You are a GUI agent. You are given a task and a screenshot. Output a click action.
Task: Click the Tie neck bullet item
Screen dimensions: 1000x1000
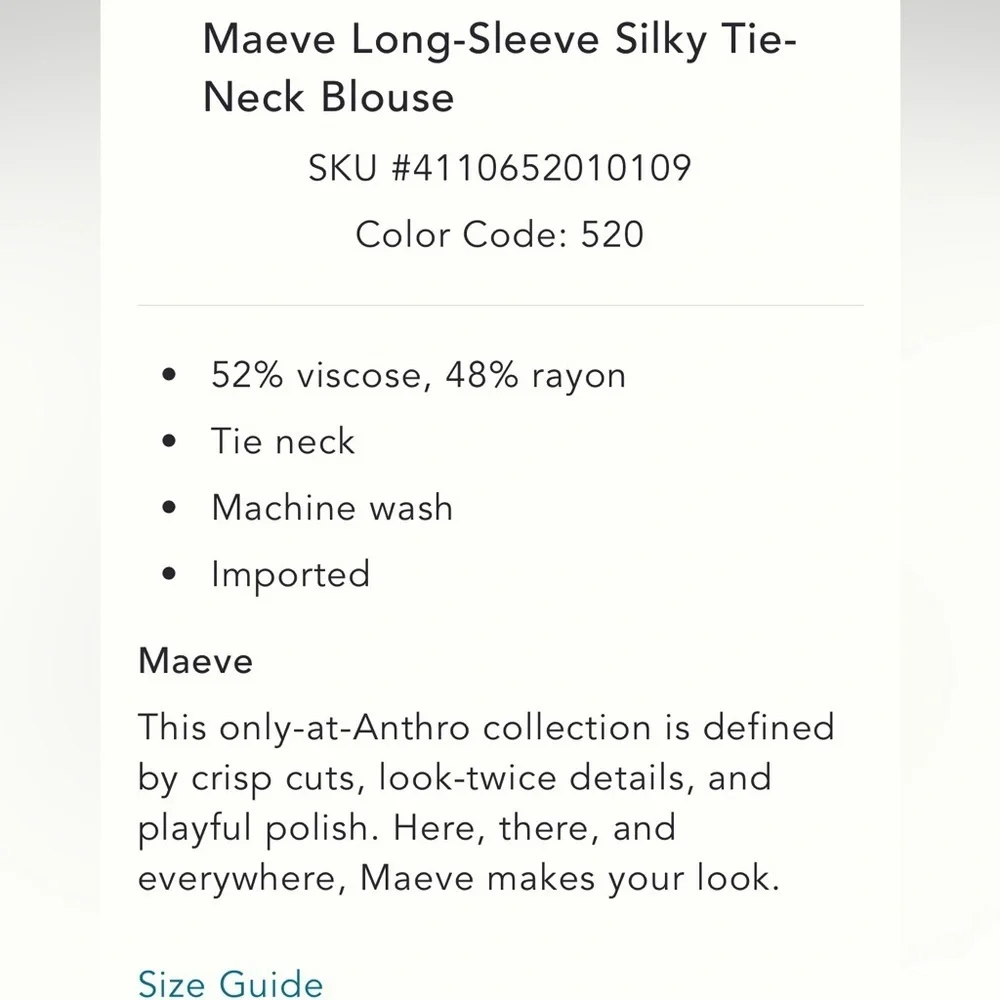[283, 441]
